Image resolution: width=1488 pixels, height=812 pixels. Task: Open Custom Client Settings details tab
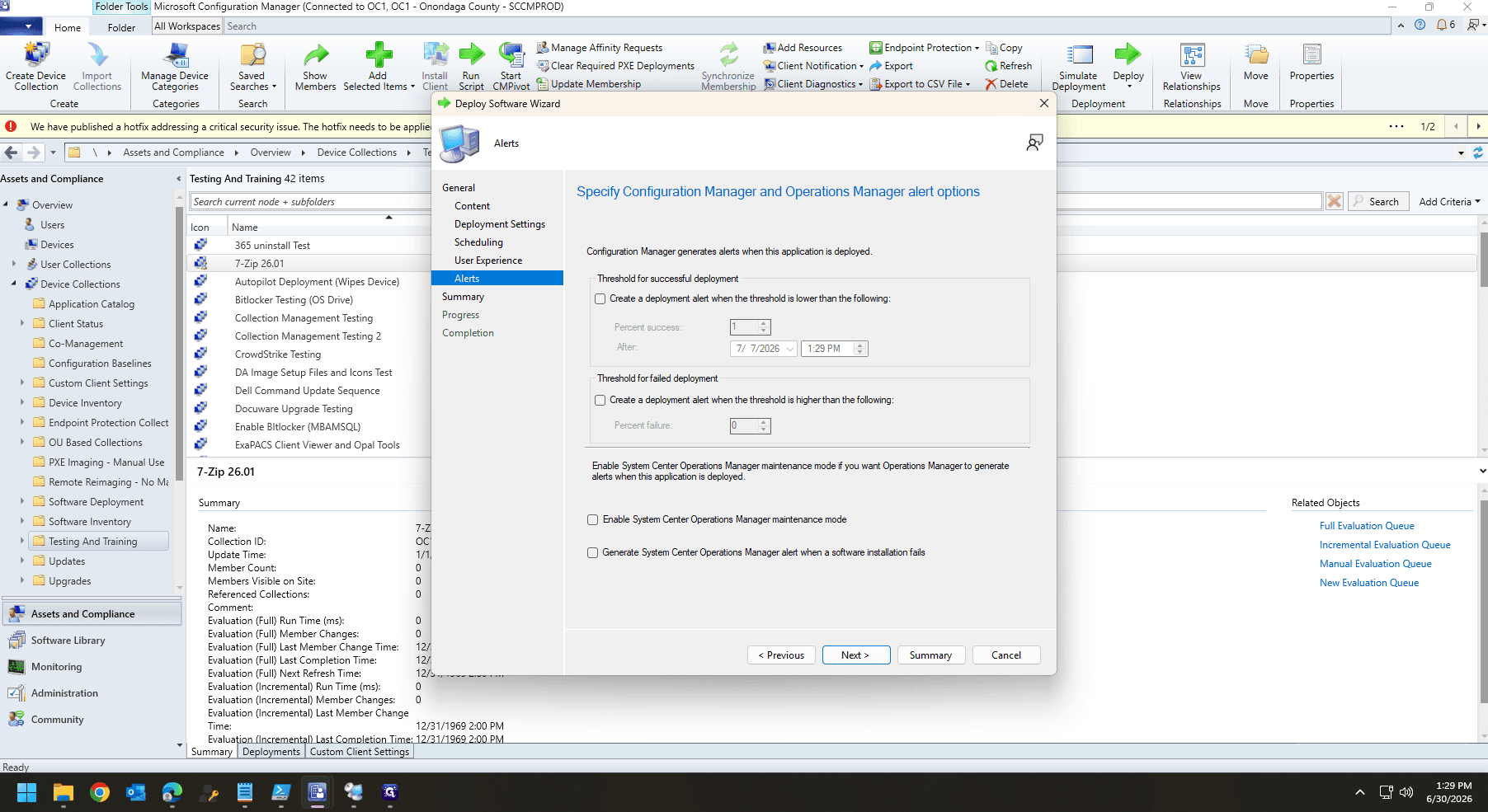coord(360,752)
